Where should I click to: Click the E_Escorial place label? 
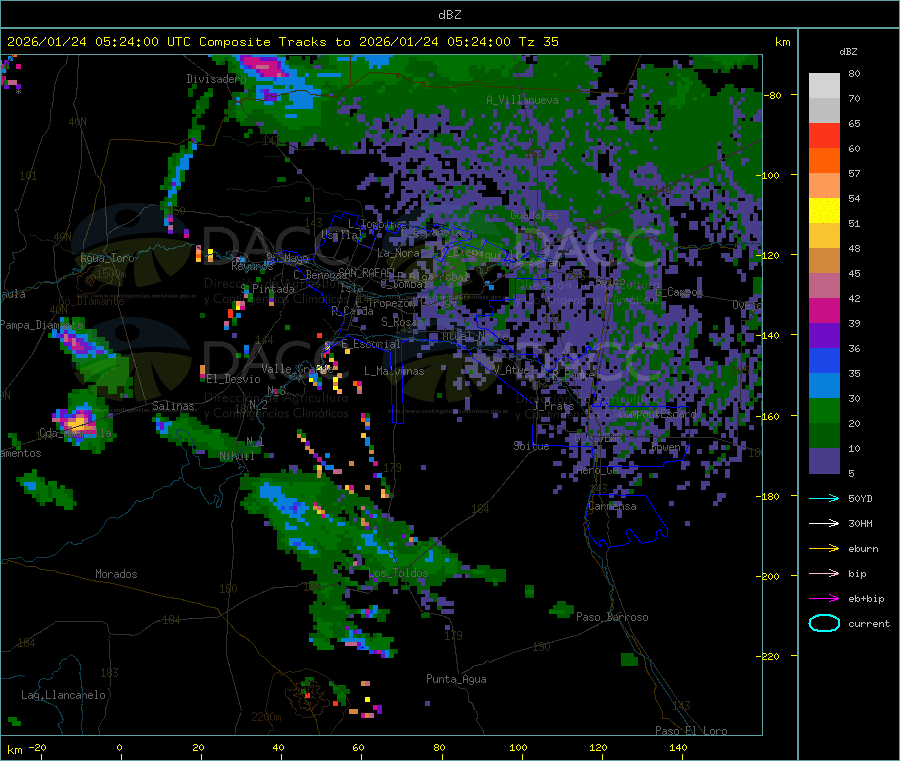[371, 344]
